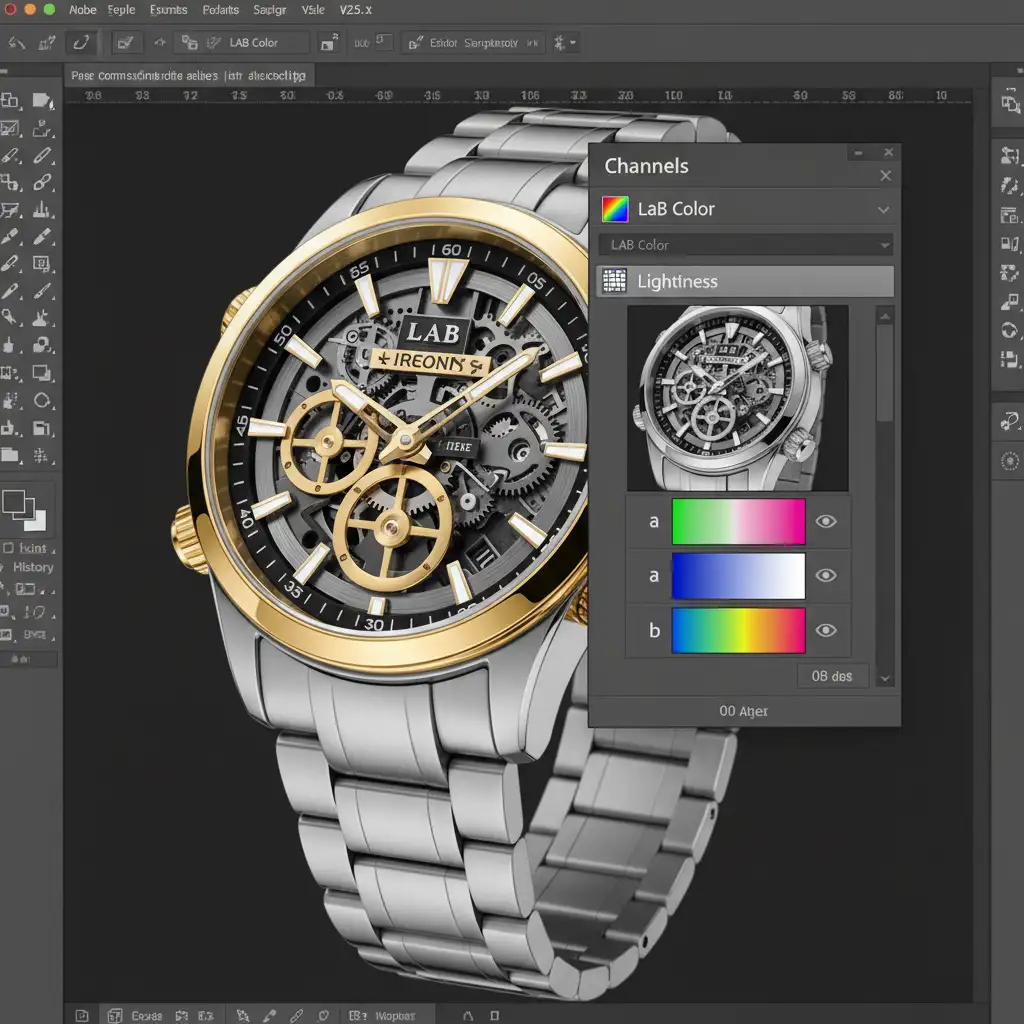The image size is (1024, 1024).
Task: Open the LAB Color dropdown in Channels panel
Action: coord(745,245)
